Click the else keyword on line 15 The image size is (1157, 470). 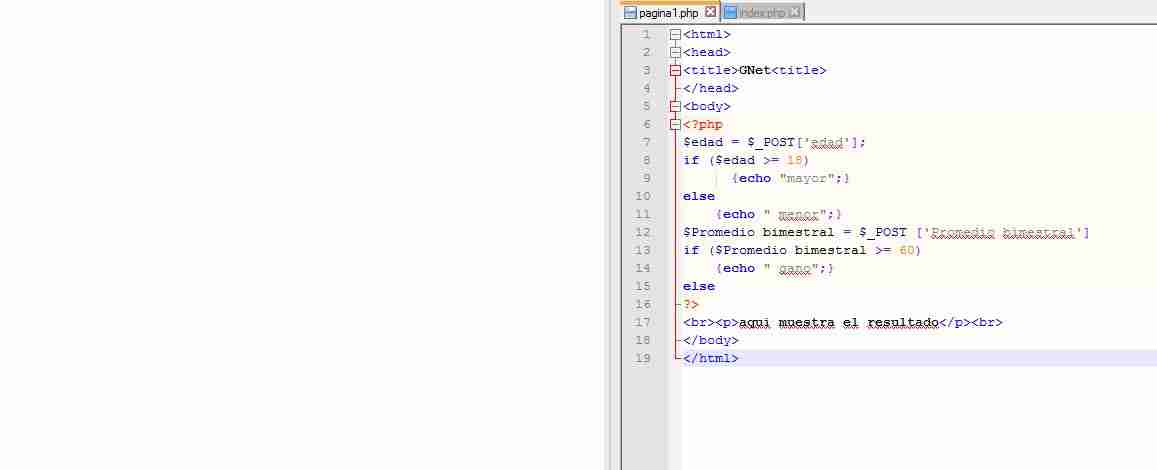[x=699, y=286]
